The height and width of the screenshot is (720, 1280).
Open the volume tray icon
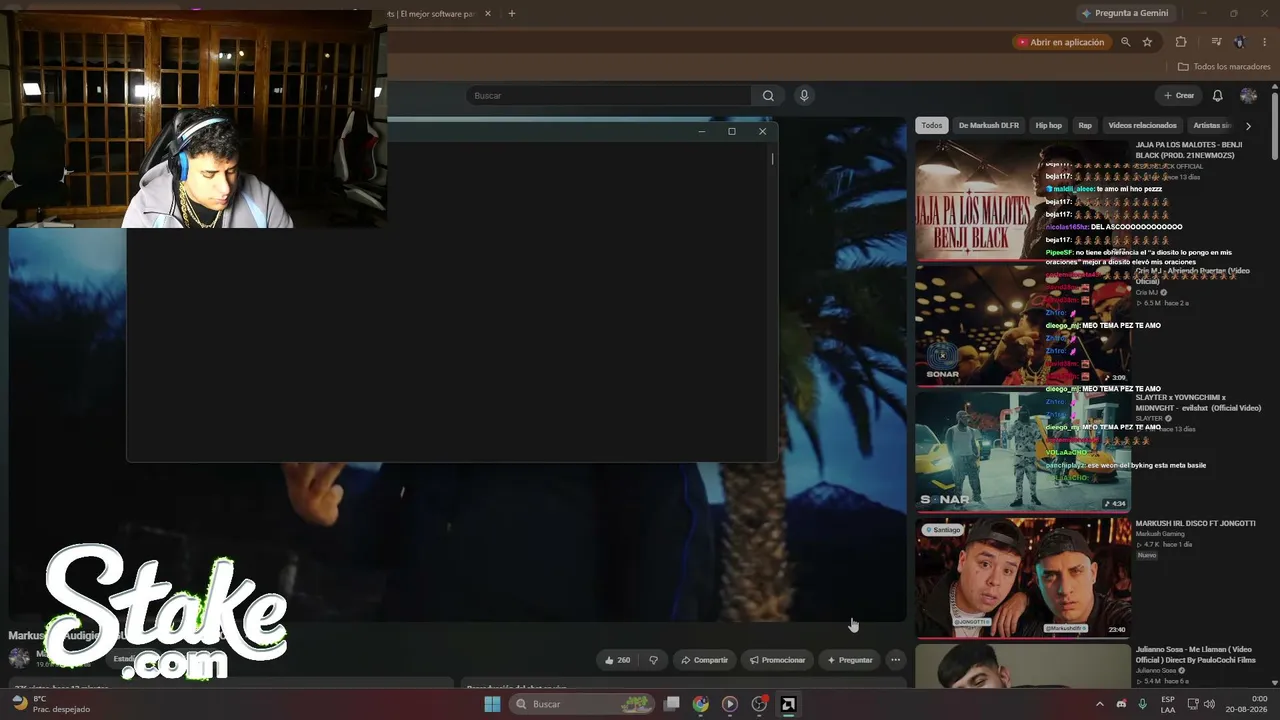1211,704
